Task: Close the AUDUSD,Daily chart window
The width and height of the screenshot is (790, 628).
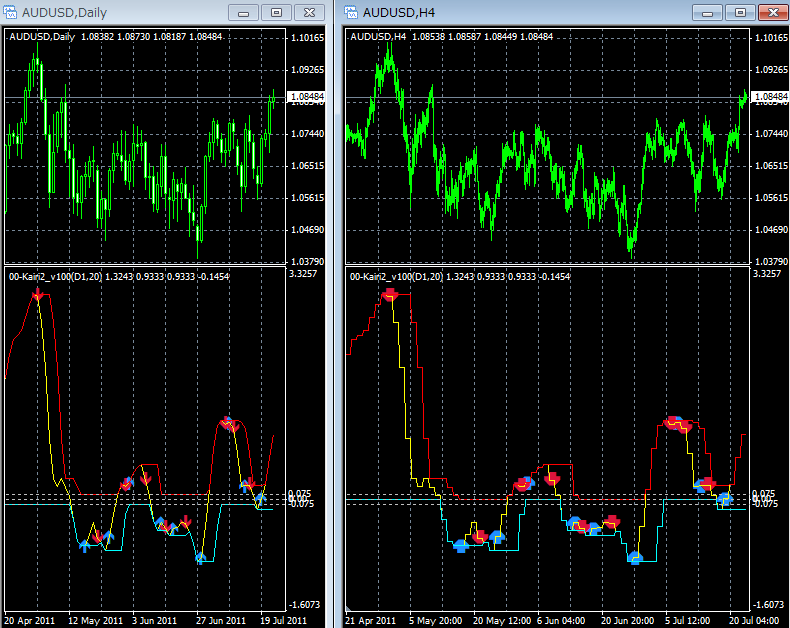Action: pyautogui.click(x=309, y=13)
